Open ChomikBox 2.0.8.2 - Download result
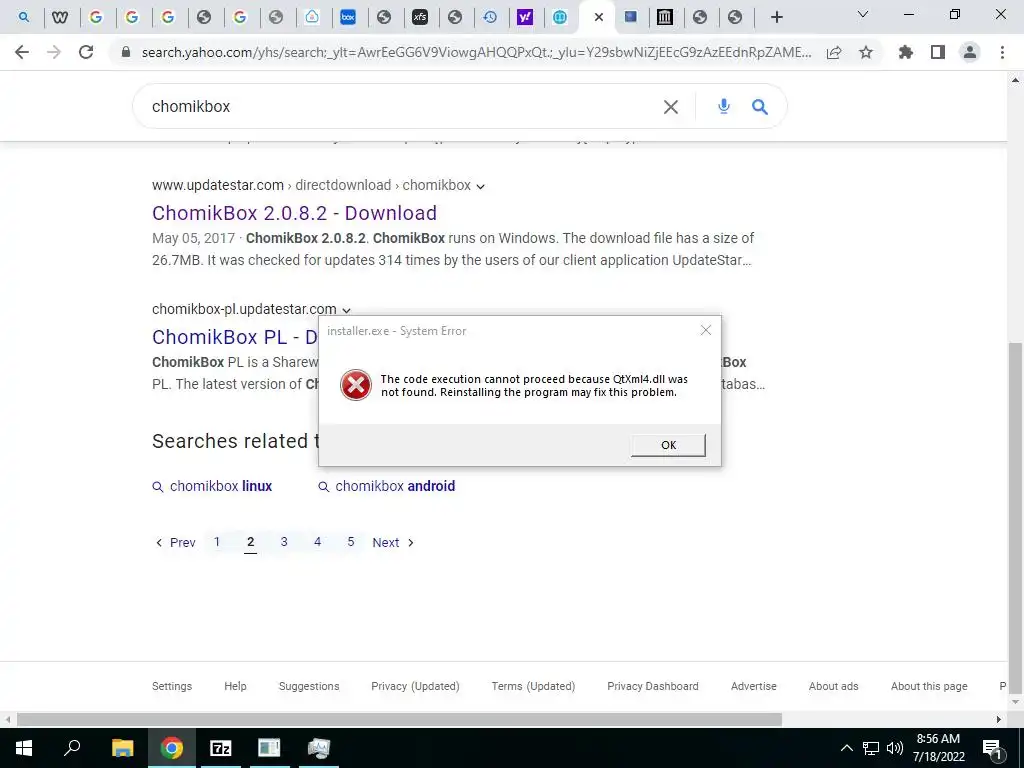 [x=294, y=213]
